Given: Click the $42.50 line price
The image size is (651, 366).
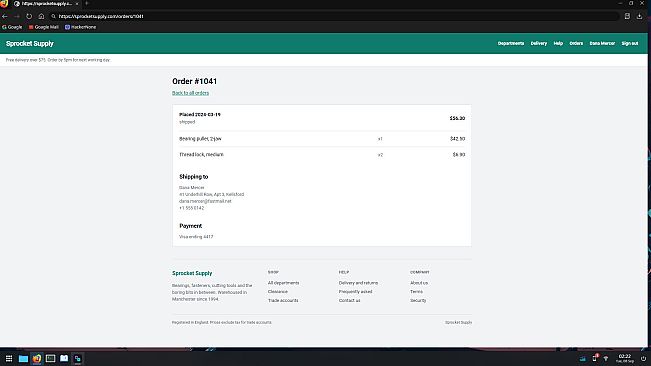Looking at the screenshot, I should 458,139.
